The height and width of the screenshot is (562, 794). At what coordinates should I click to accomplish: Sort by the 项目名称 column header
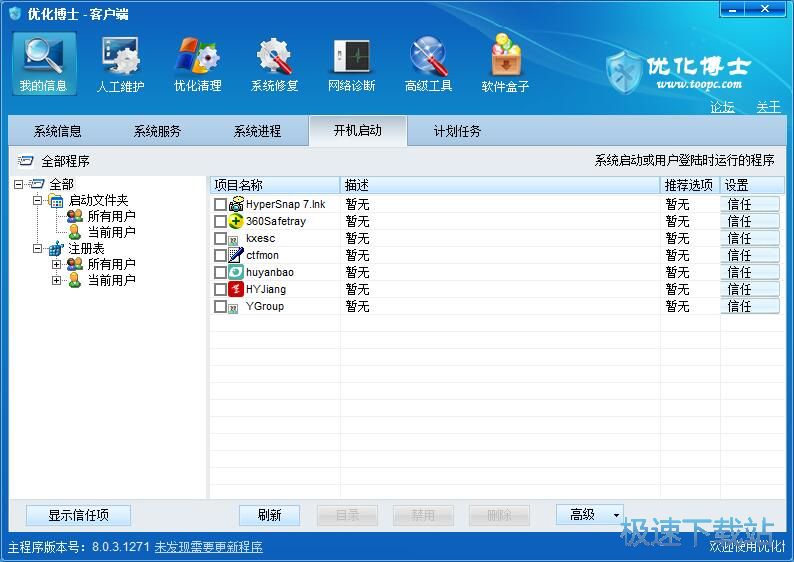[x=275, y=185]
